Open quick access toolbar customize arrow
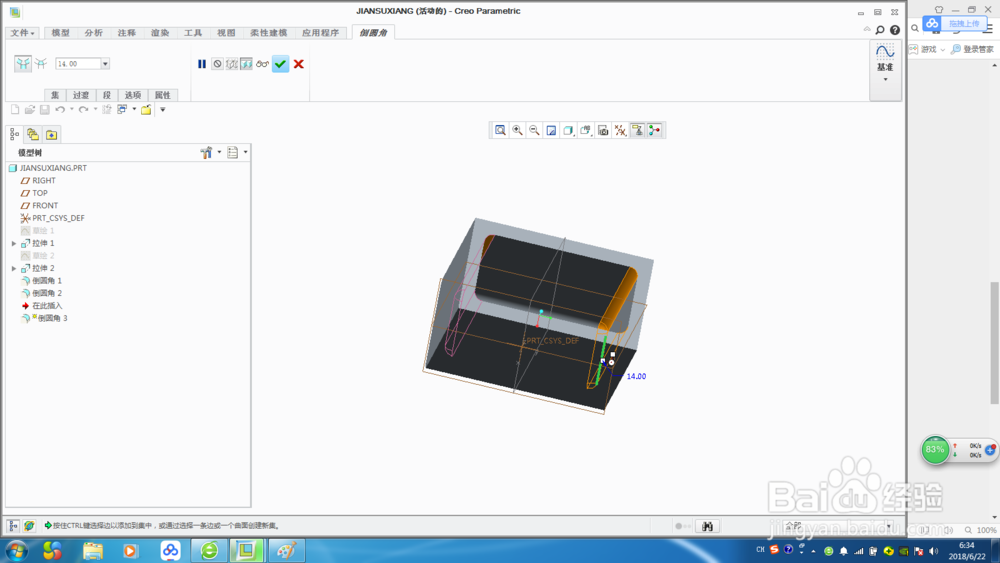 click(x=163, y=110)
